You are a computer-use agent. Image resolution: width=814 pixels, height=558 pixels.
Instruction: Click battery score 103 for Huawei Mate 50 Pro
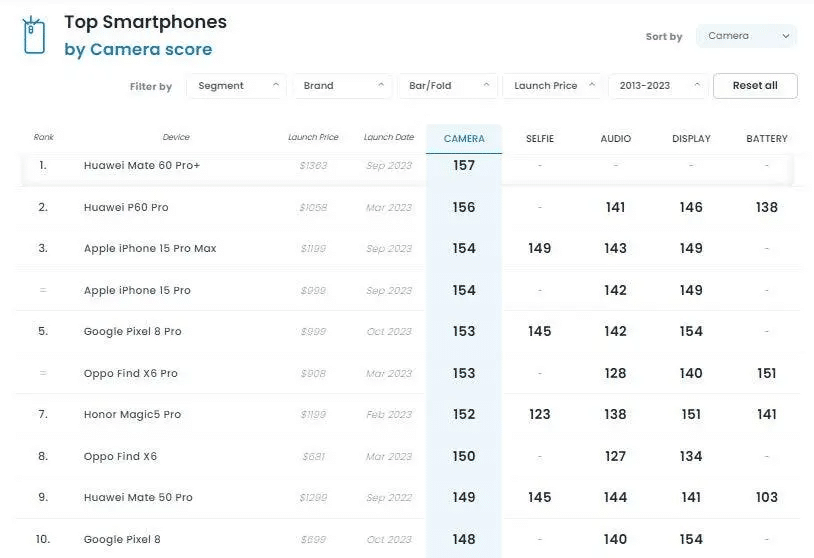(x=767, y=497)
